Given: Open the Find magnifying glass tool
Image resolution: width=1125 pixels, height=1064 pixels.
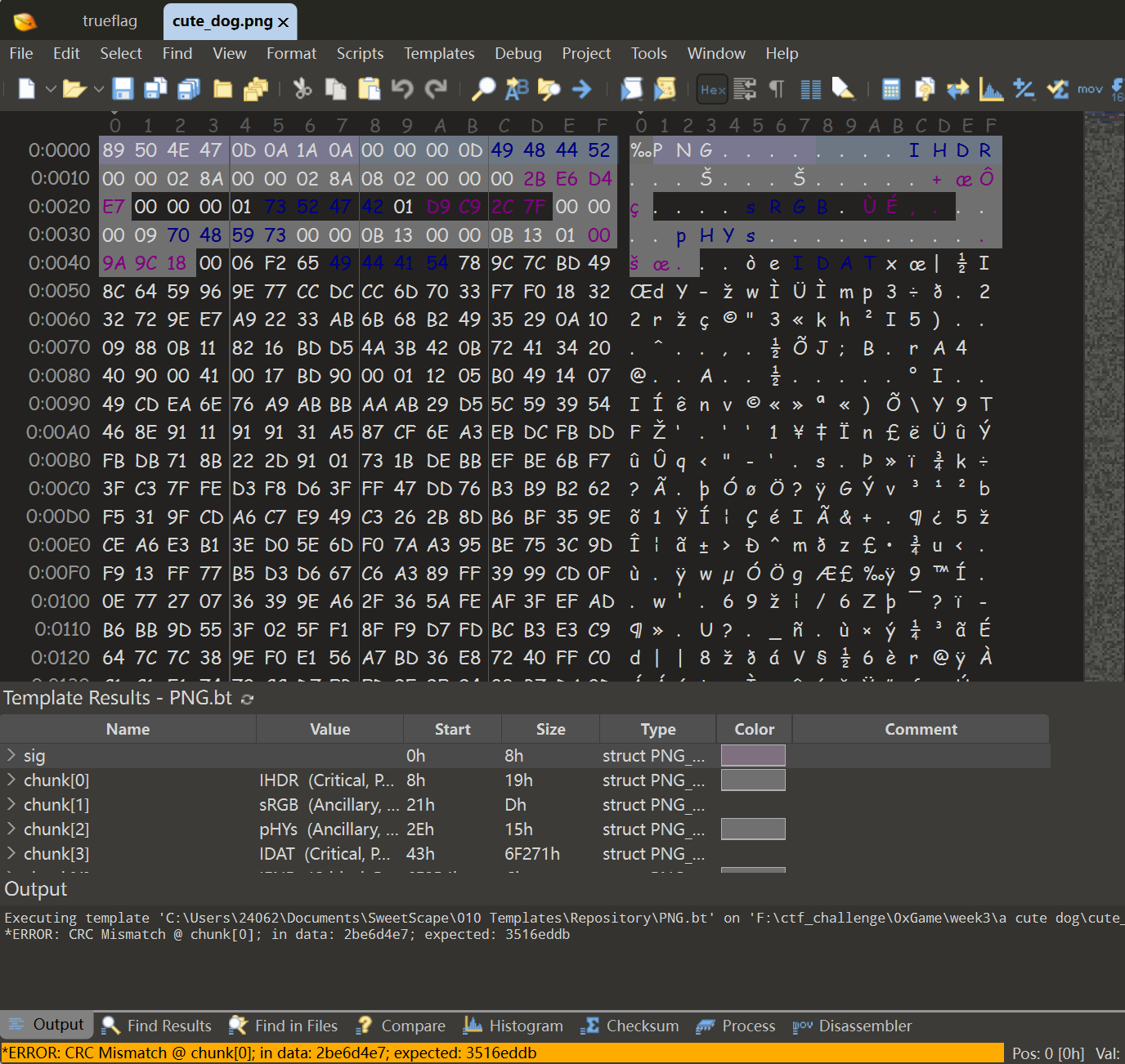Looking at the screenshot, I should (x=483, y=89).
